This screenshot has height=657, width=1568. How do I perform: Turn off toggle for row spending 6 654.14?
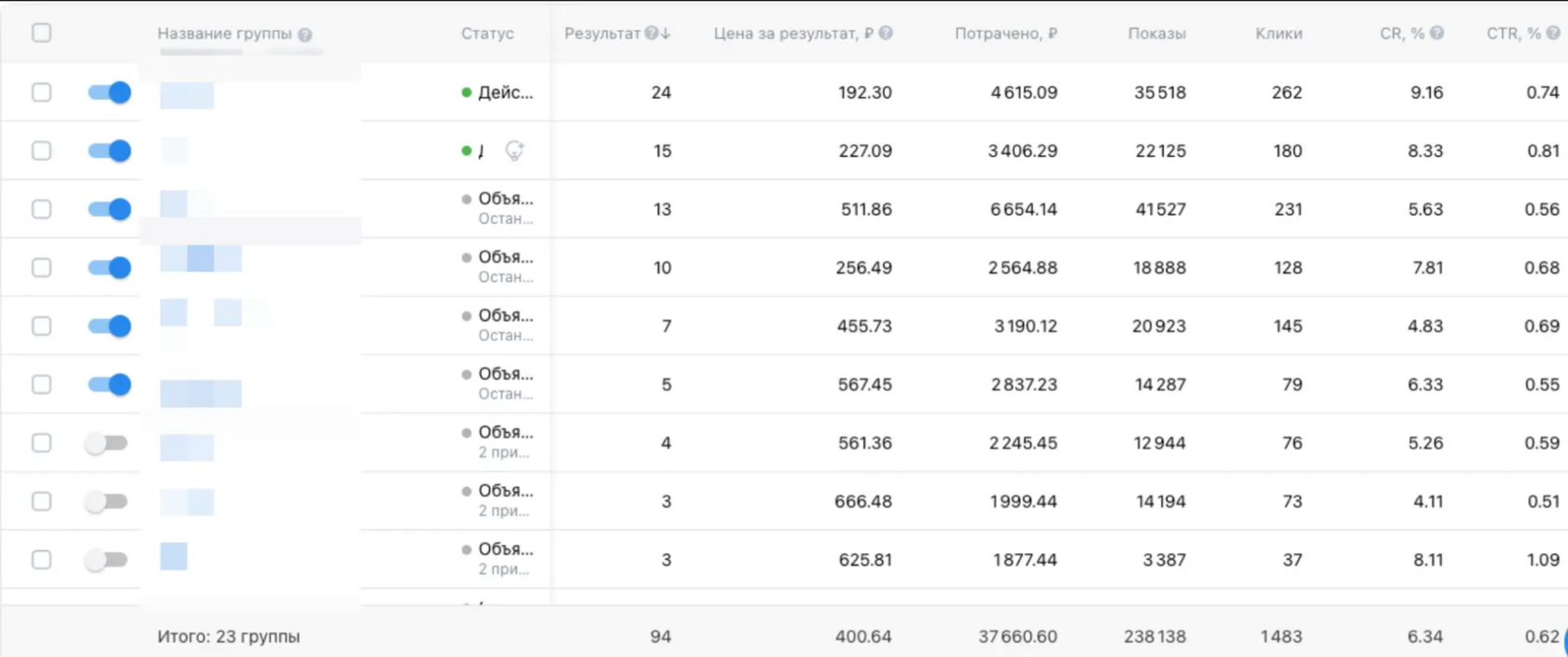click(109, 209)
